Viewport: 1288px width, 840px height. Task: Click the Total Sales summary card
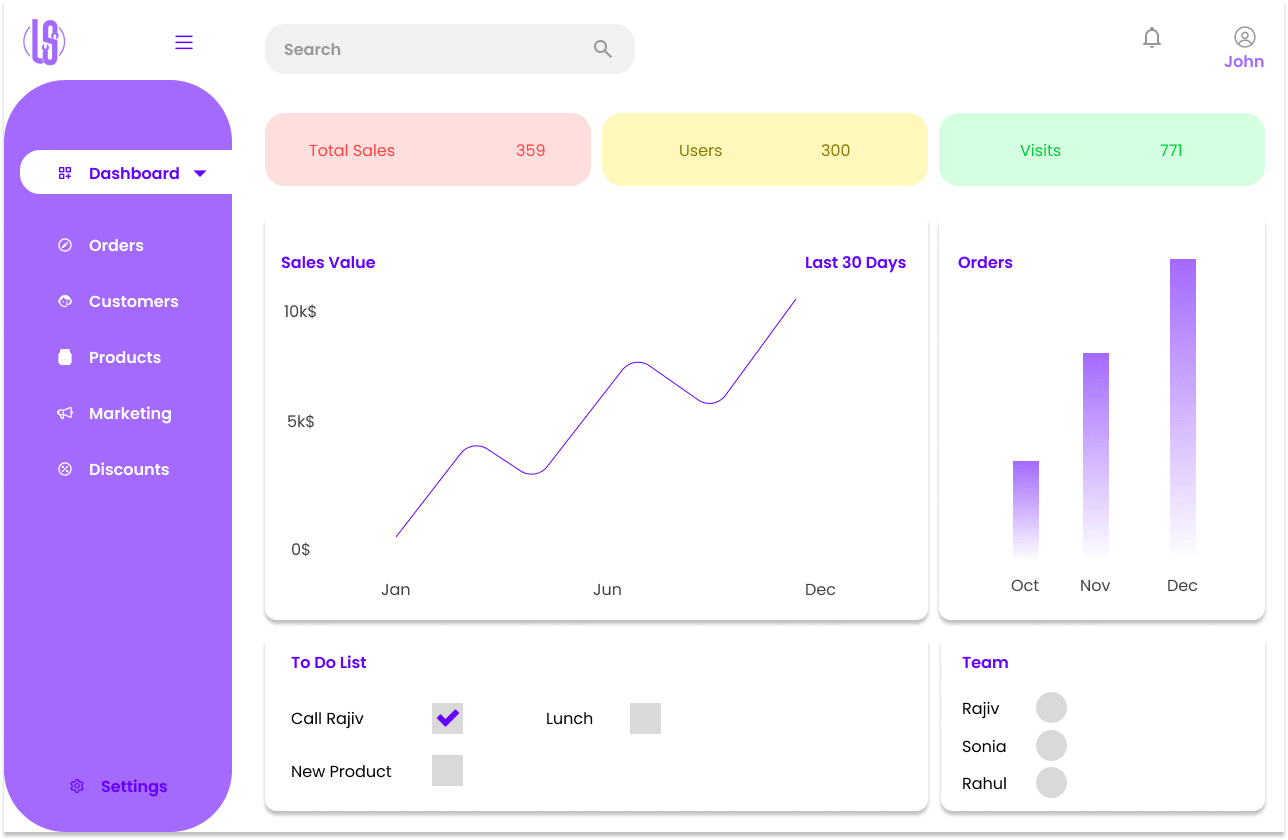tap(427, 150)
